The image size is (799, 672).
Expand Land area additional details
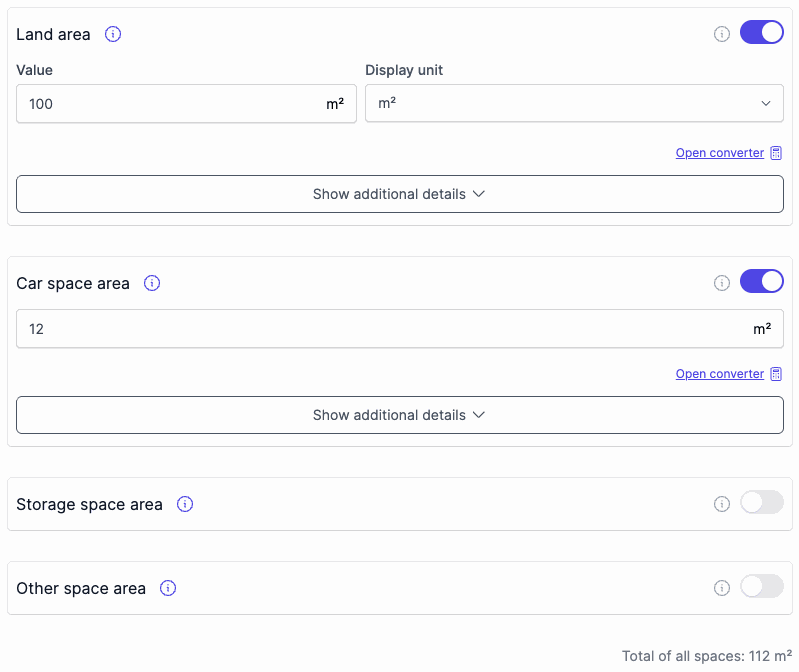click(x=400, y=194)
